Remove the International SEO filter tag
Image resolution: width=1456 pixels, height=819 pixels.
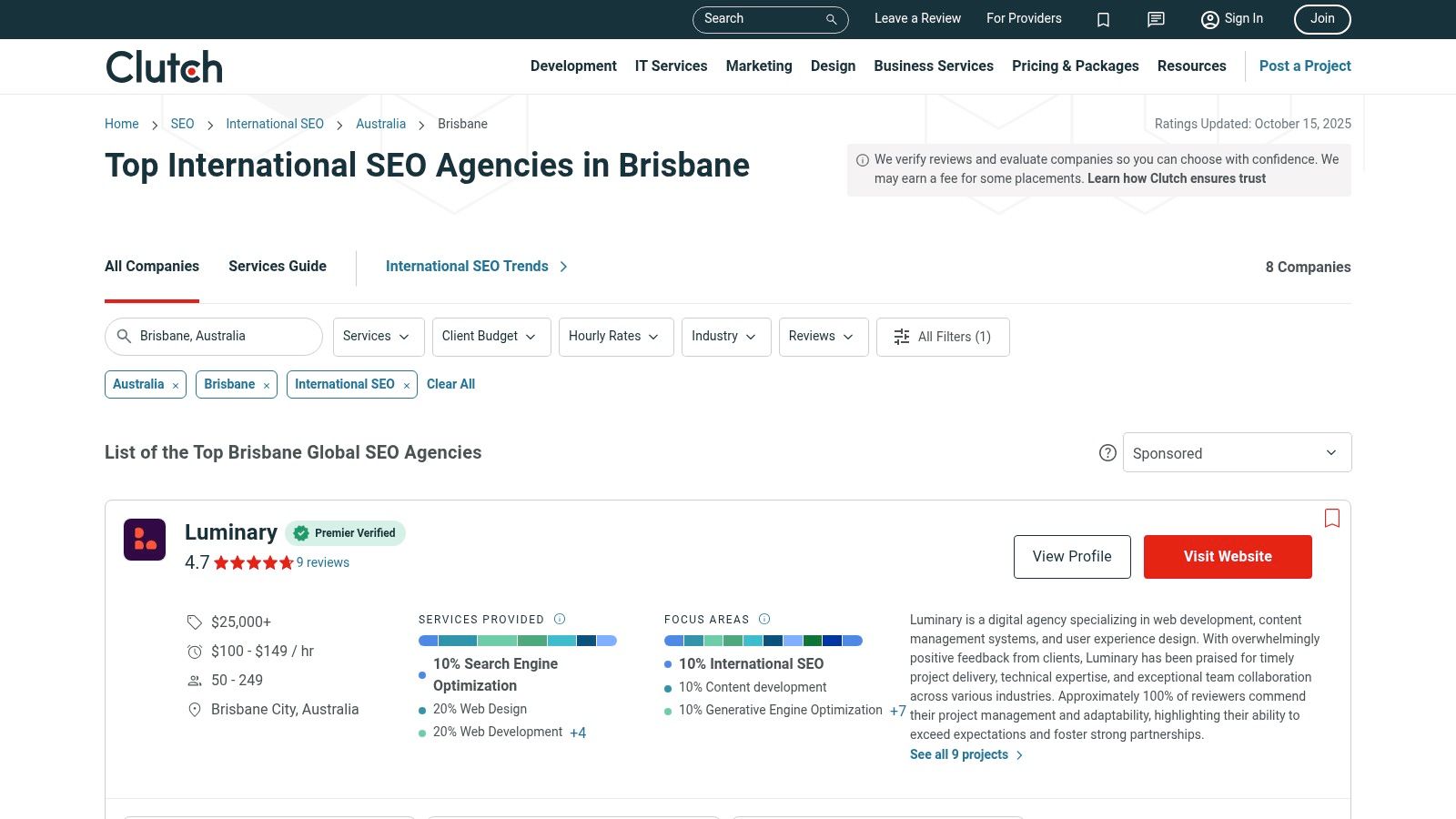407,386
